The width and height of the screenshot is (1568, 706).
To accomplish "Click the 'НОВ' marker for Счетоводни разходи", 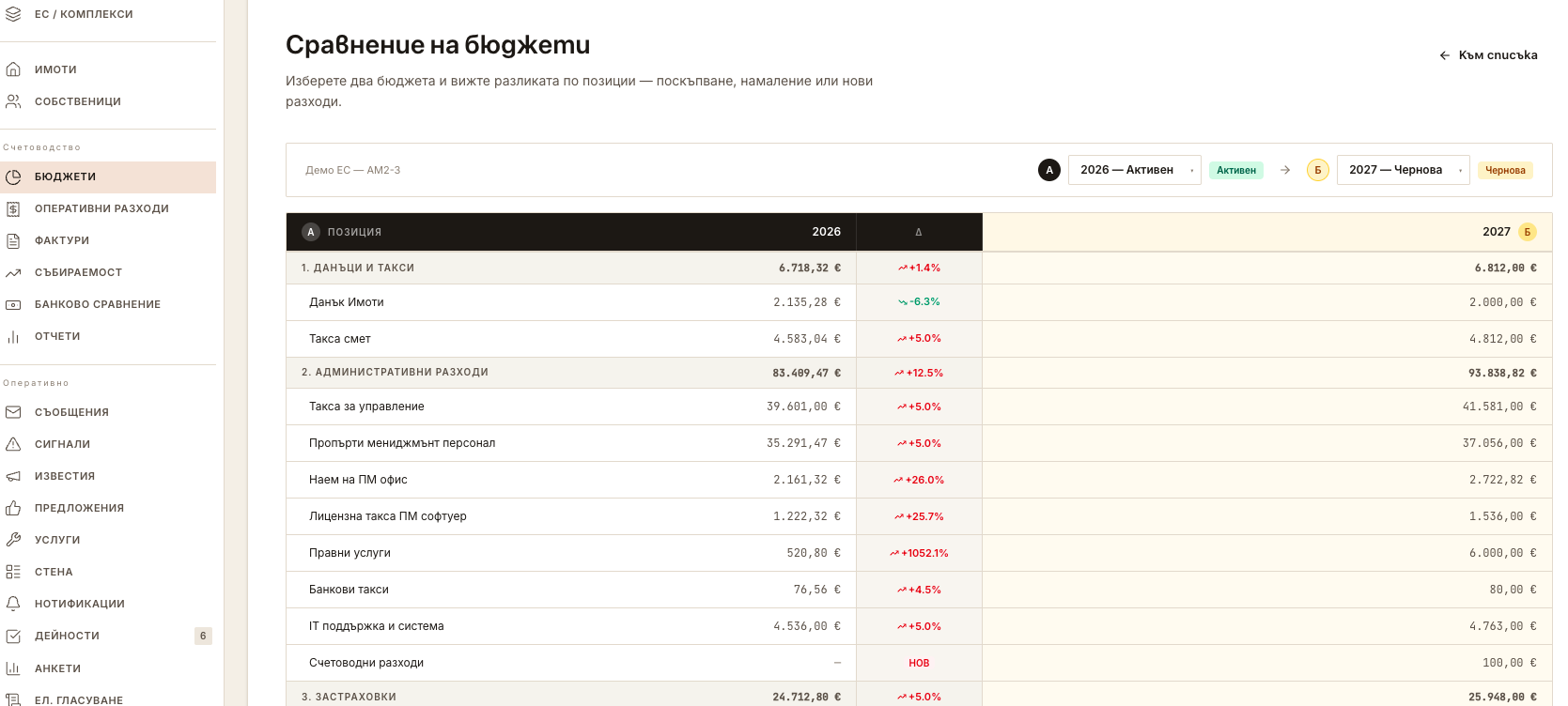I will pos(919,663).
